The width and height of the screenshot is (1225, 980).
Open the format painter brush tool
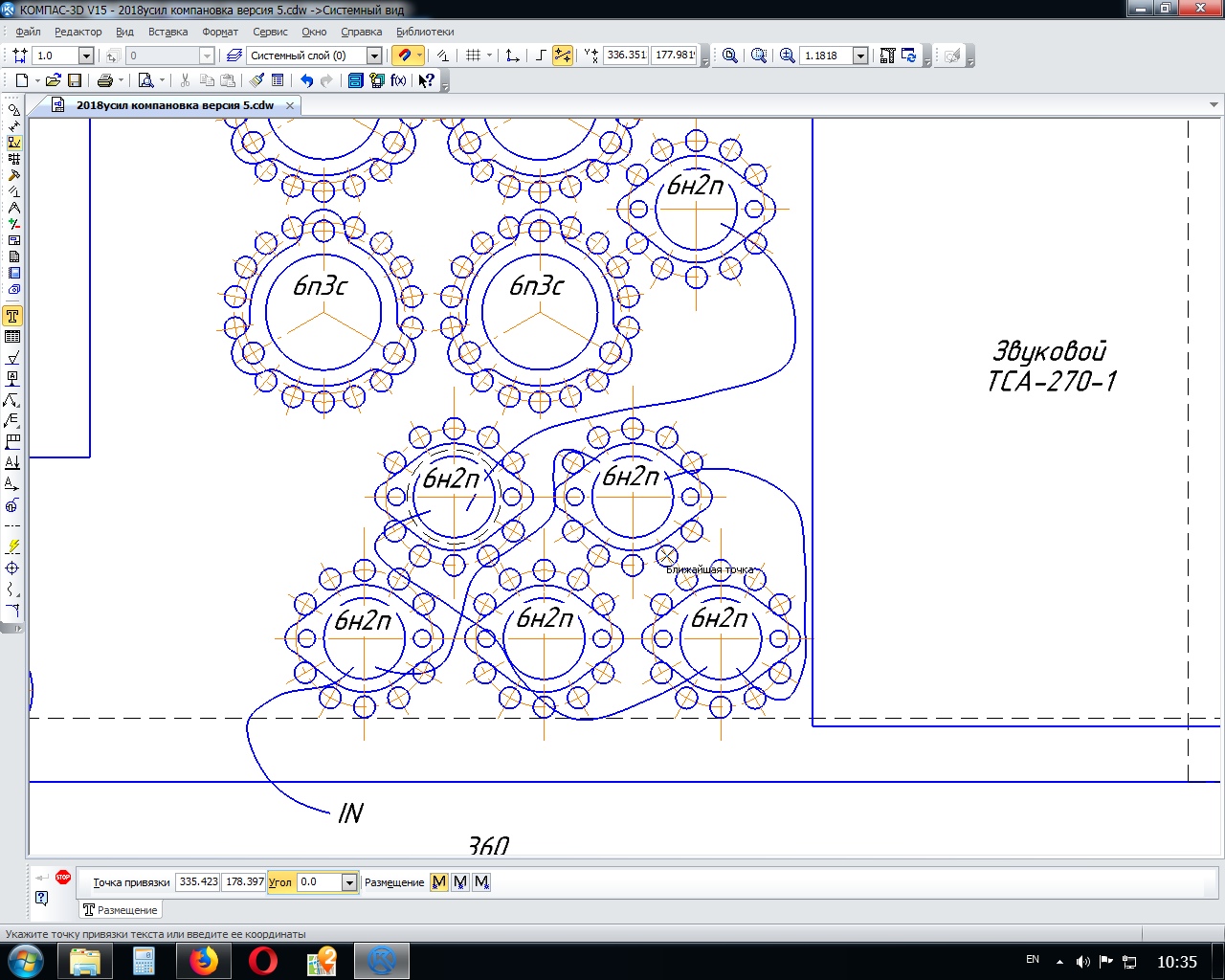[256, 80]
